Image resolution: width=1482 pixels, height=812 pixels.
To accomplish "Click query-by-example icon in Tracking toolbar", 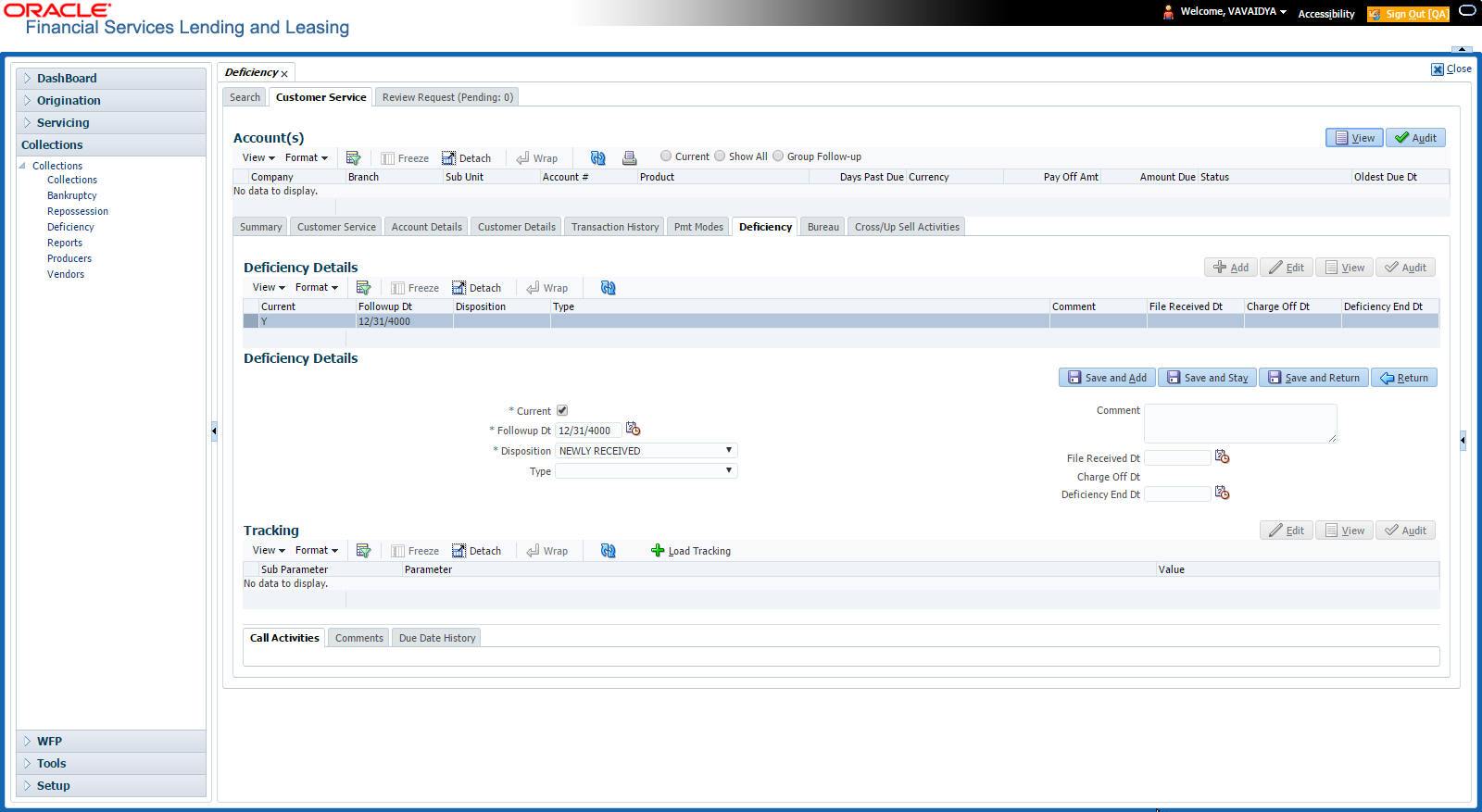I will (x=363, y=551).
